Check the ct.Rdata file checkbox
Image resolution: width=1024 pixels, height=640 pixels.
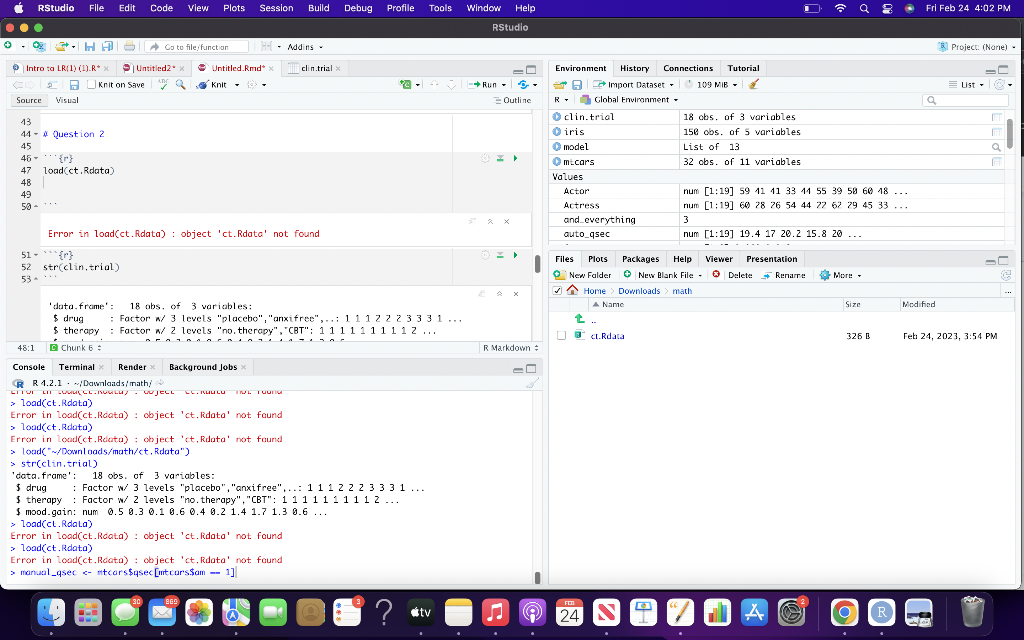coord(562,336)
